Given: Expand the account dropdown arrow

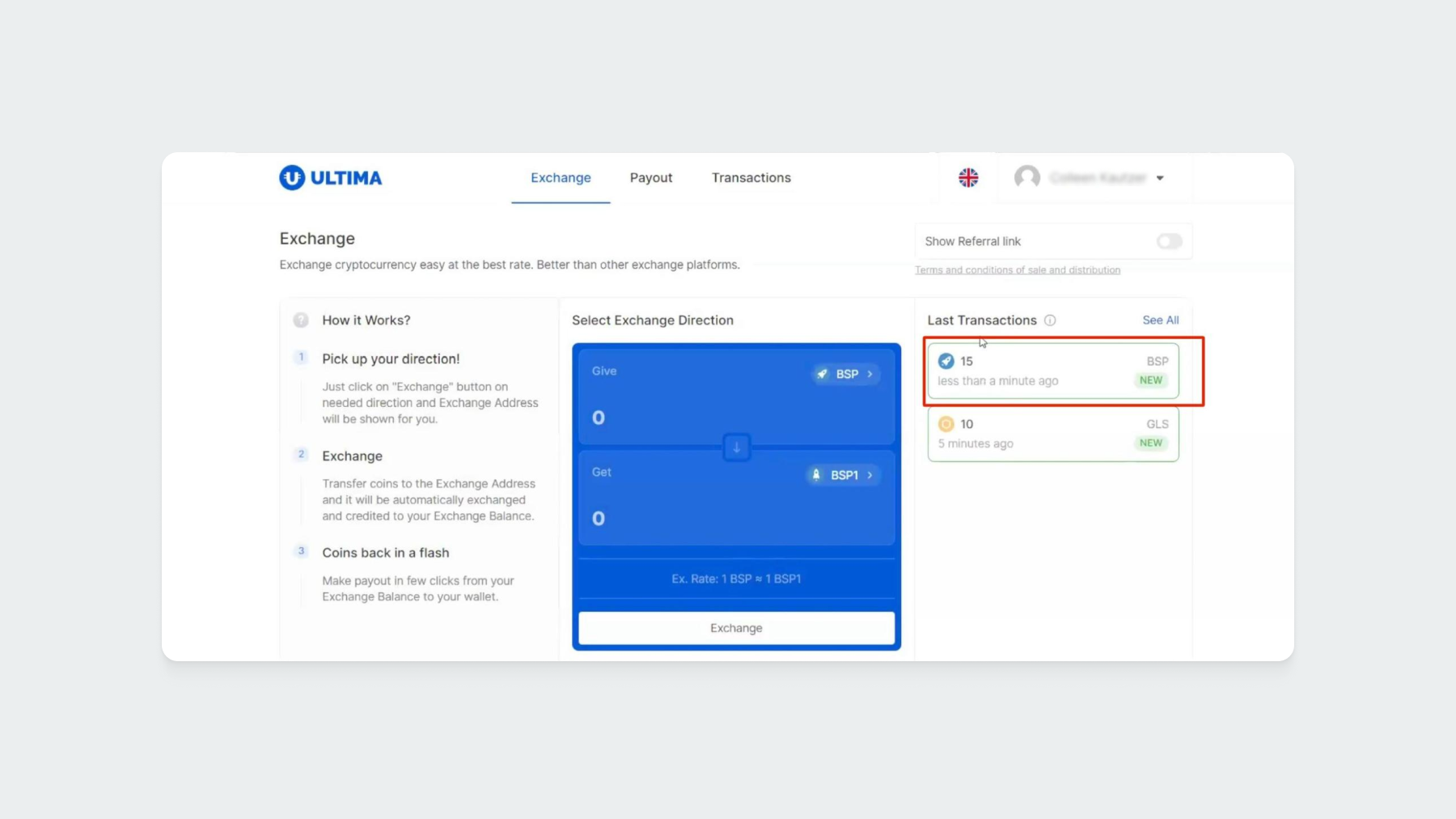Looking at the screenshot, I should point(1160,178).
